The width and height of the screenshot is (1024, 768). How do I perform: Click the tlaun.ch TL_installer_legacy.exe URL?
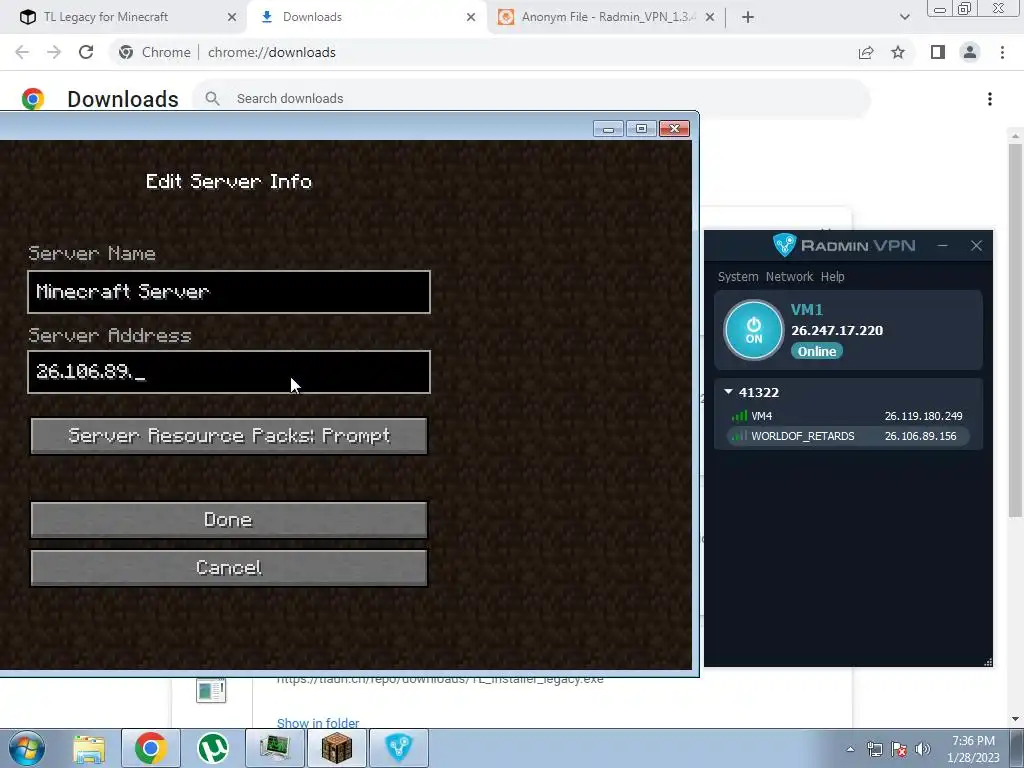point(440,680)
